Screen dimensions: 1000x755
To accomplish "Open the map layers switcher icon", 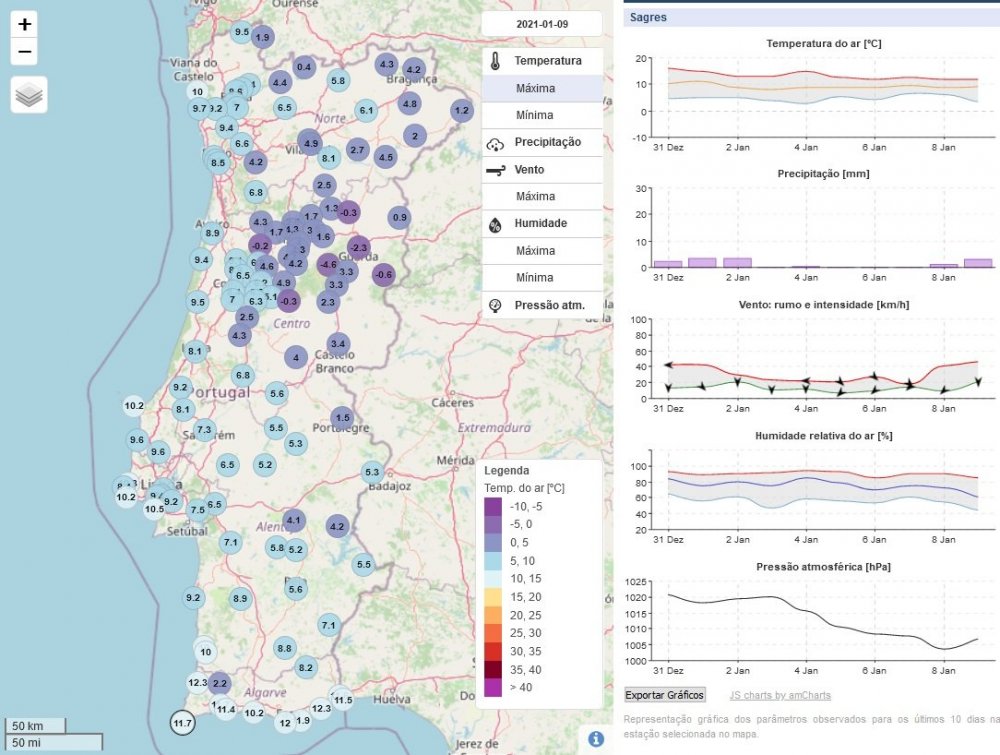I will (x=29, y=95).
